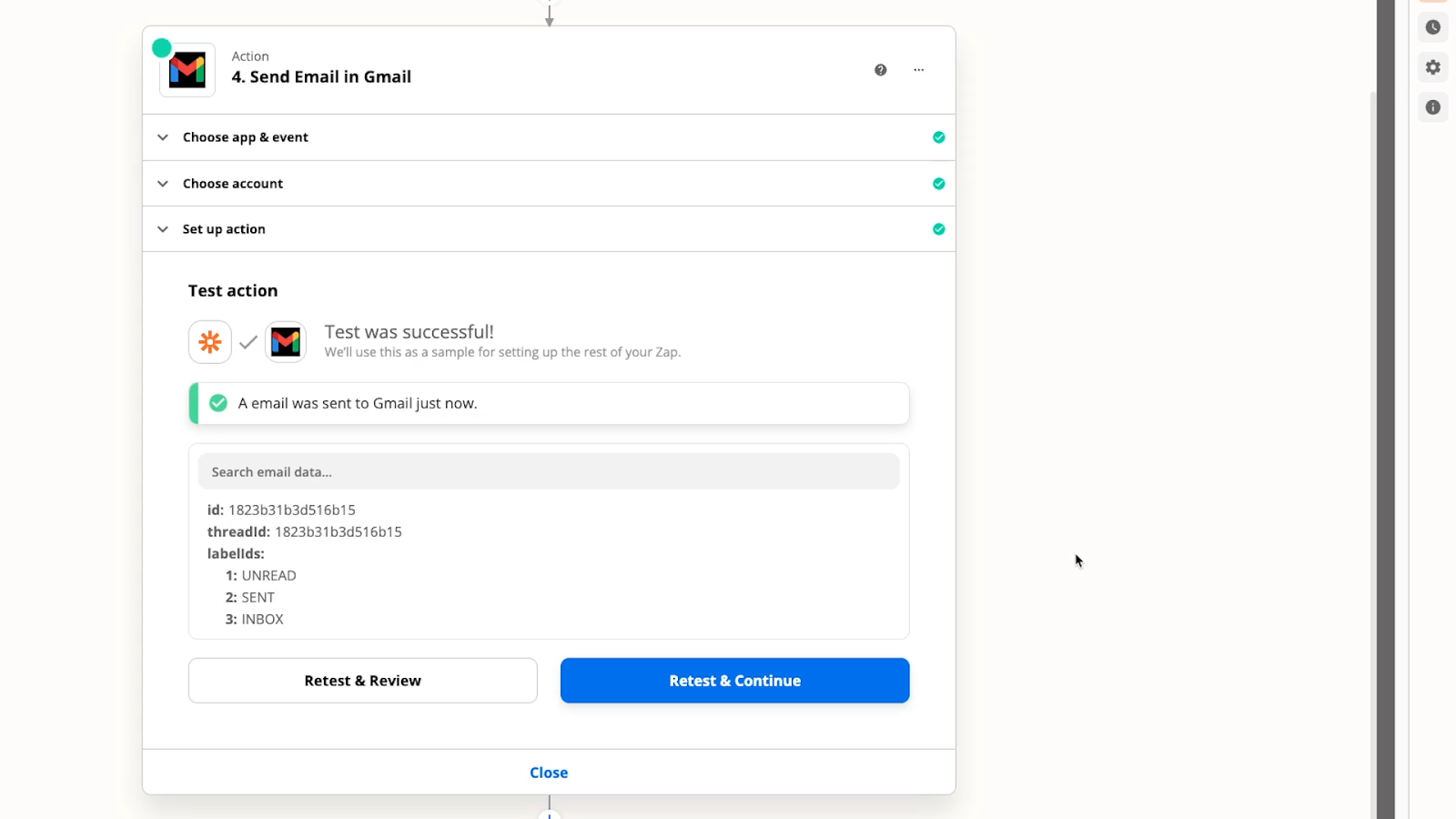This screenshot has width=1456, height=819.
Task: Click the Test was successful message
Action: [x=409, y=332]
